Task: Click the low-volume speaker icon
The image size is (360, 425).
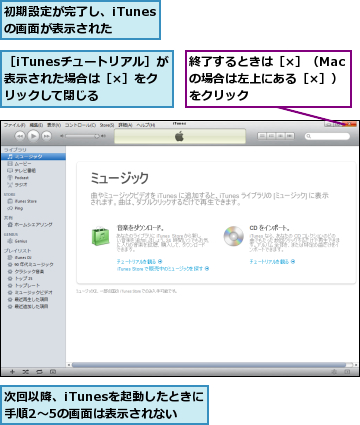Action: pyautogui.click(x=62, y=136)
